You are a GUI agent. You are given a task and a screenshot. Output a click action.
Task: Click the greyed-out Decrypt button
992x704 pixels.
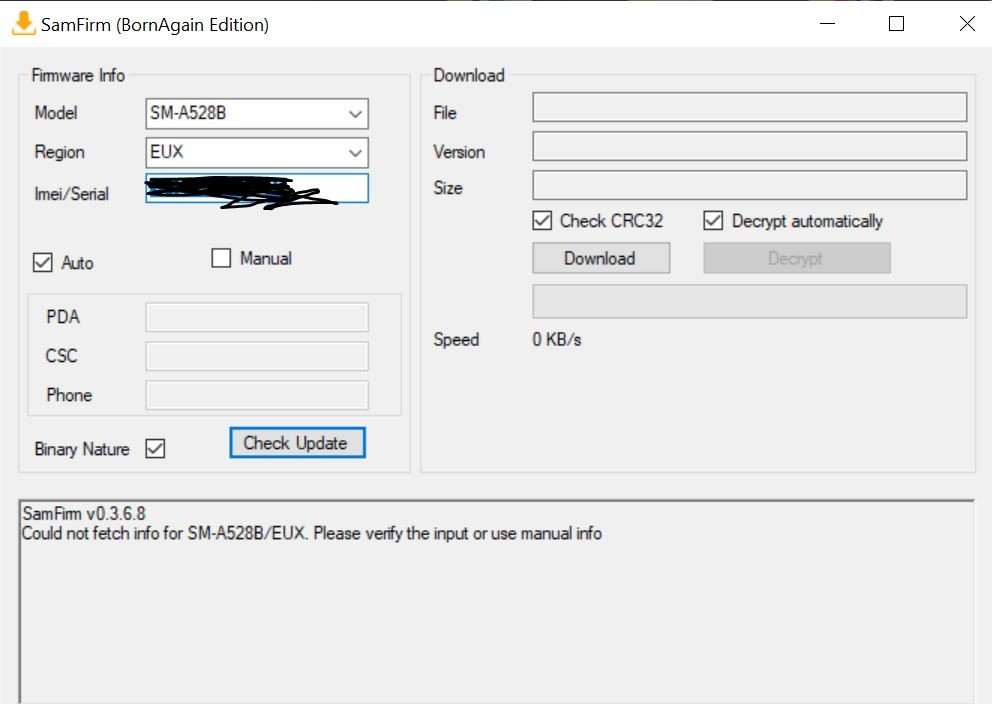797,258
